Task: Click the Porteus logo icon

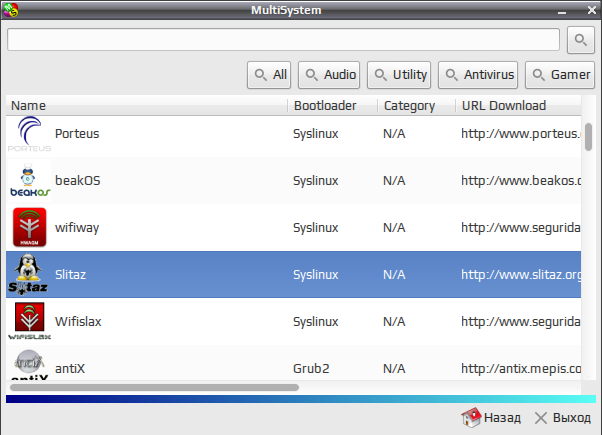Action: 29,134
